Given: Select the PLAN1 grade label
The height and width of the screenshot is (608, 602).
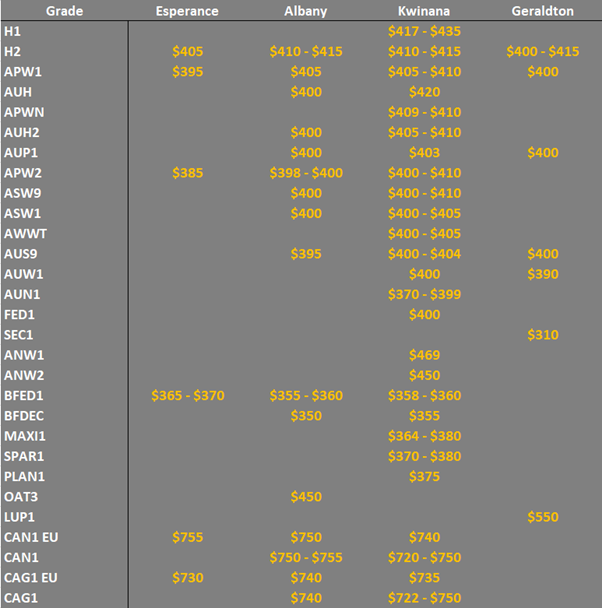Looking at the screenshot, I should coord(24,476).
